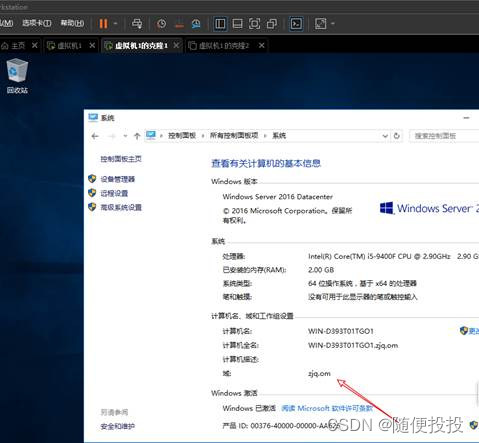Open 阅读 Microsoft 软件许可条款 link

point(327,408)
